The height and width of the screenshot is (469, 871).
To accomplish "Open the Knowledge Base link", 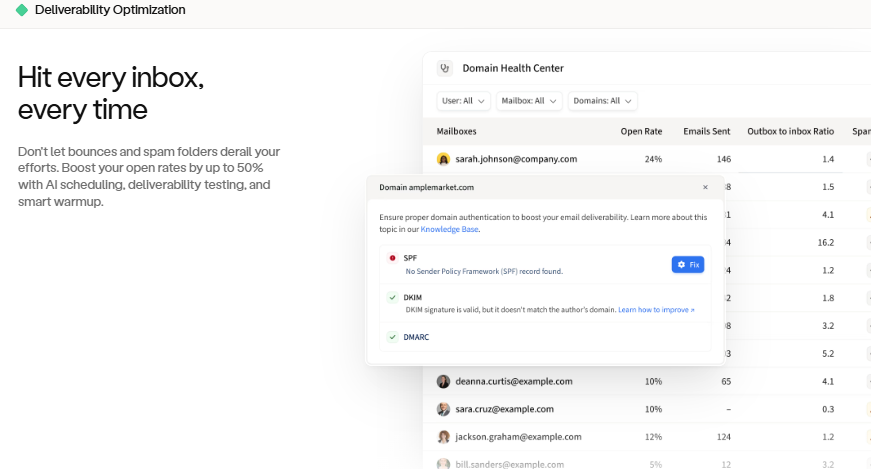I will pos(449,229).
